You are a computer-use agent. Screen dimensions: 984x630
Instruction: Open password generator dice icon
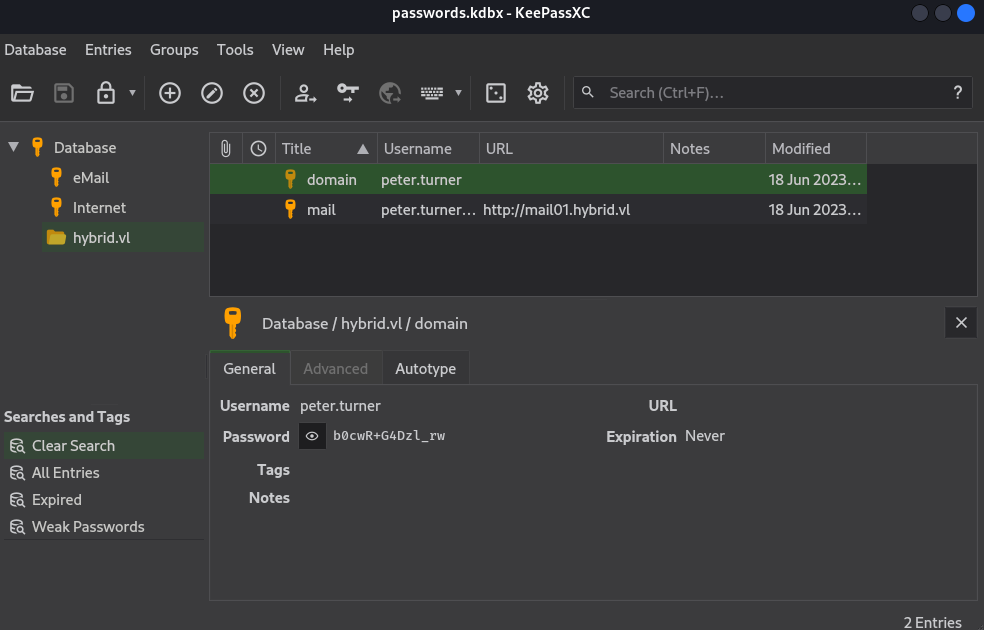(x=496, y=93)
